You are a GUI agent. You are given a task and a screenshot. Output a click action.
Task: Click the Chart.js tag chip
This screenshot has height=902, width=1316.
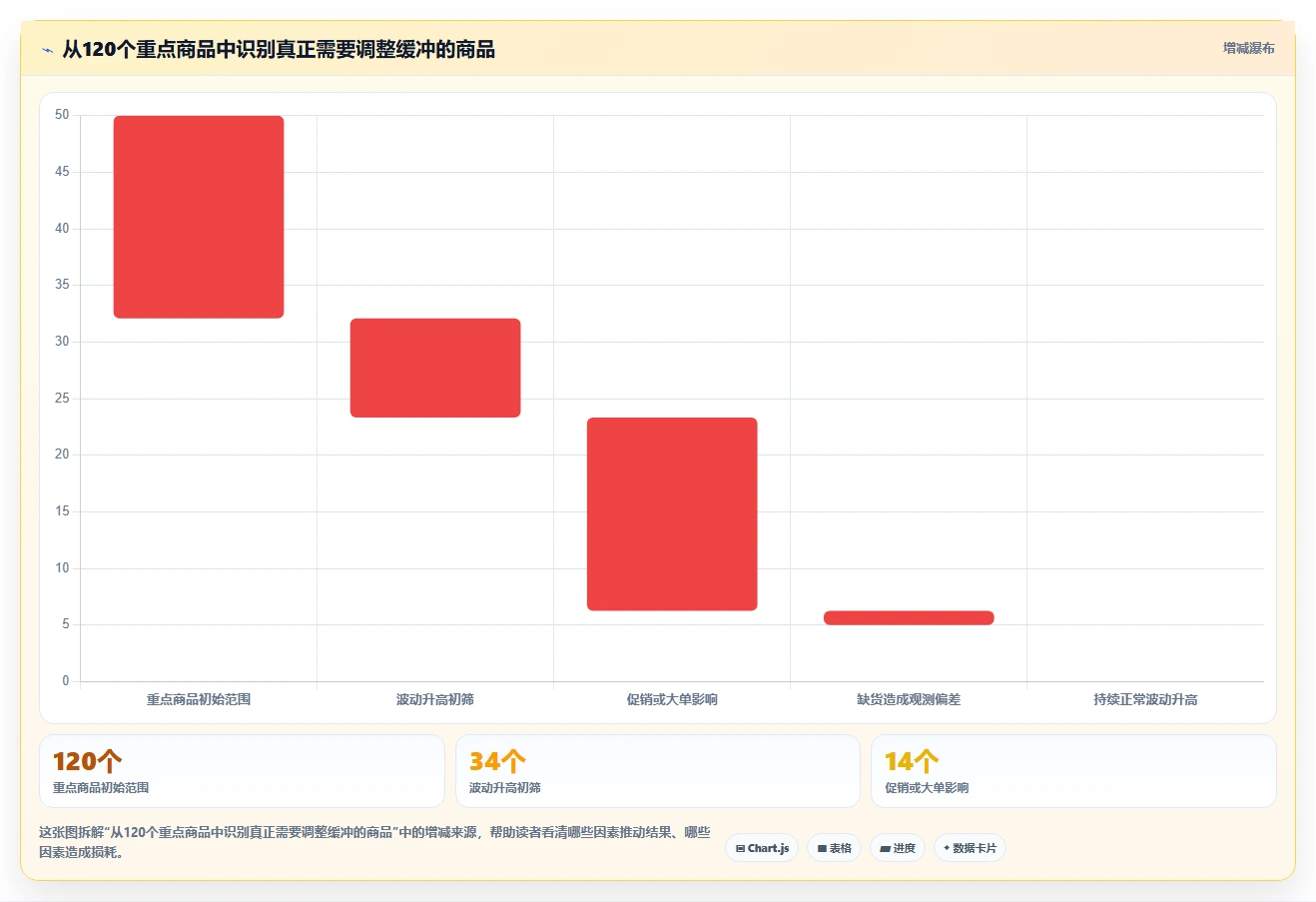[x=762, y=848]
